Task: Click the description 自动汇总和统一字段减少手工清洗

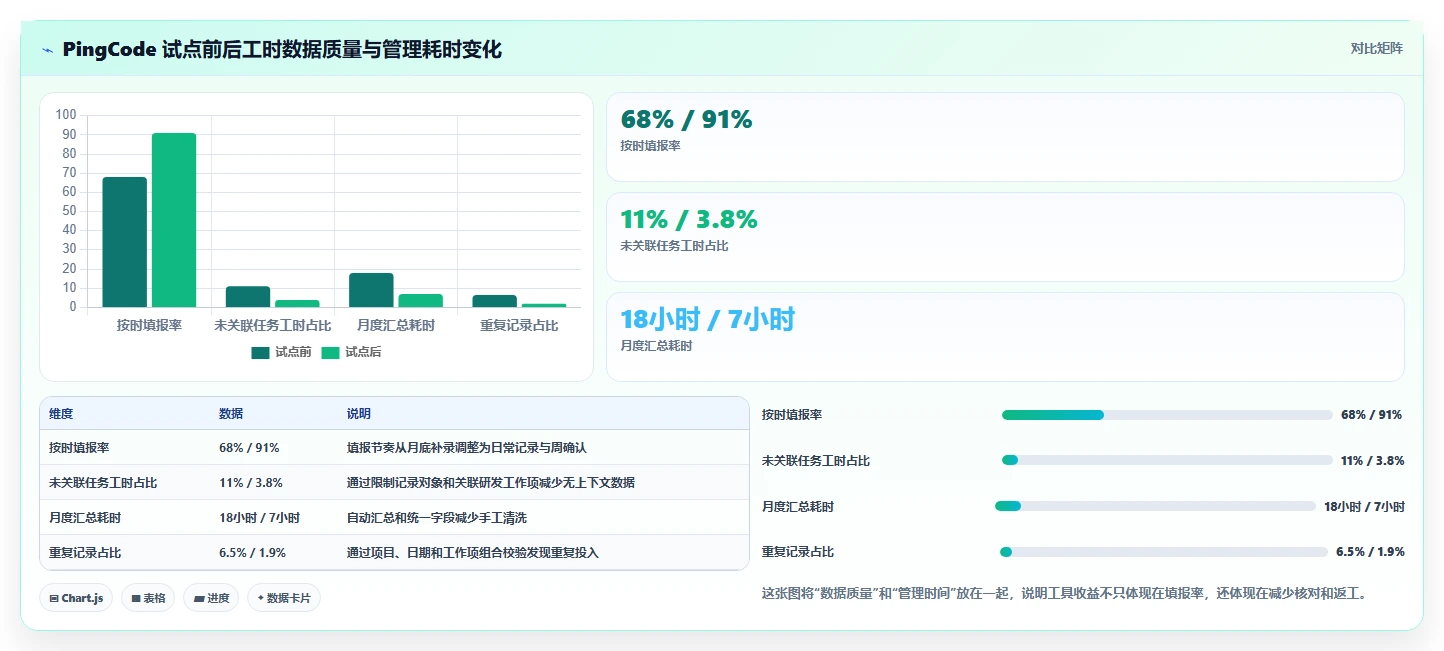Action: pos(437,518)
